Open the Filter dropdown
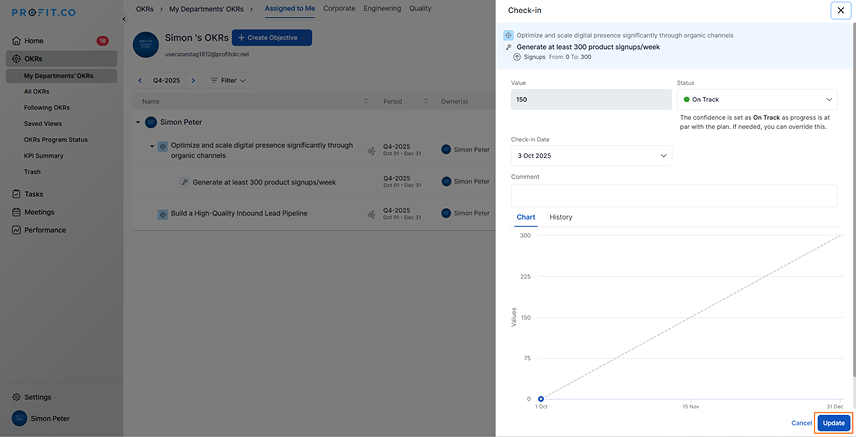Image resolution: width=856 pixels, height=437 pixels. [x=228, y=80]
